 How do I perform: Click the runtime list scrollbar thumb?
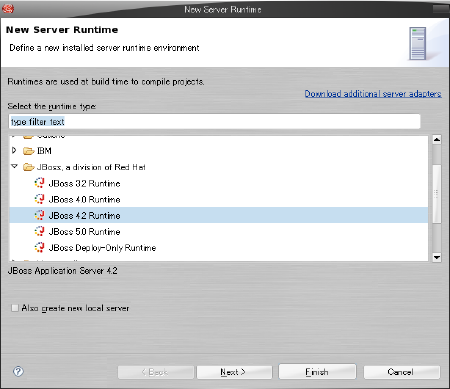(437, 193)
